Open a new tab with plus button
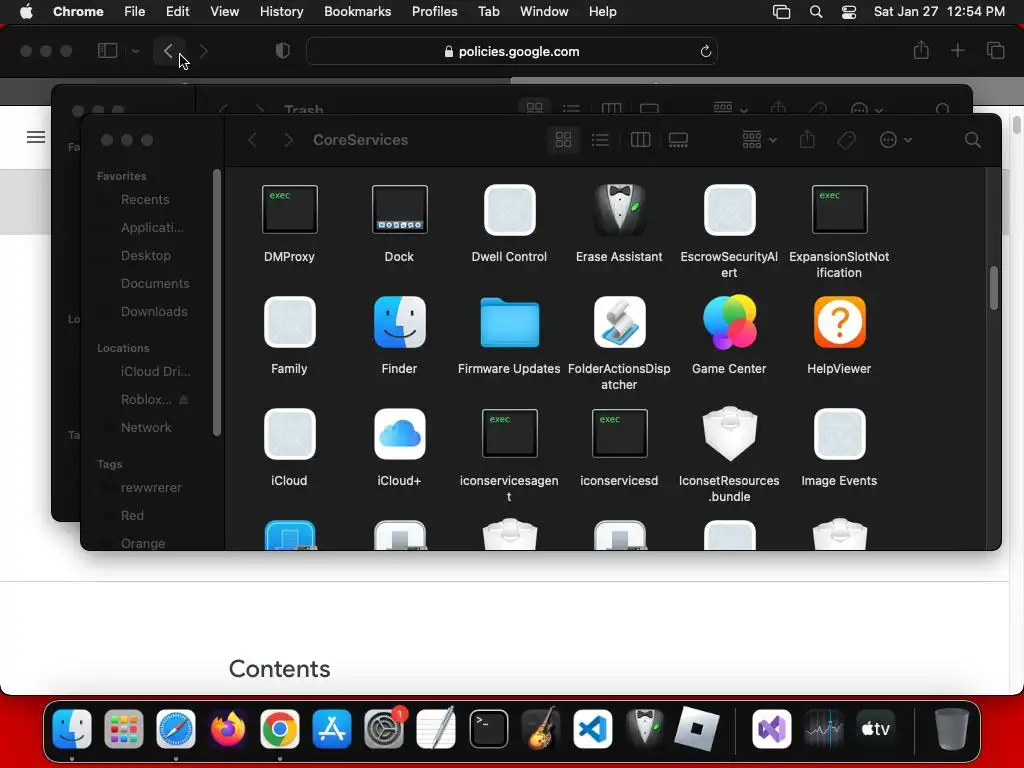 [957, 50]
